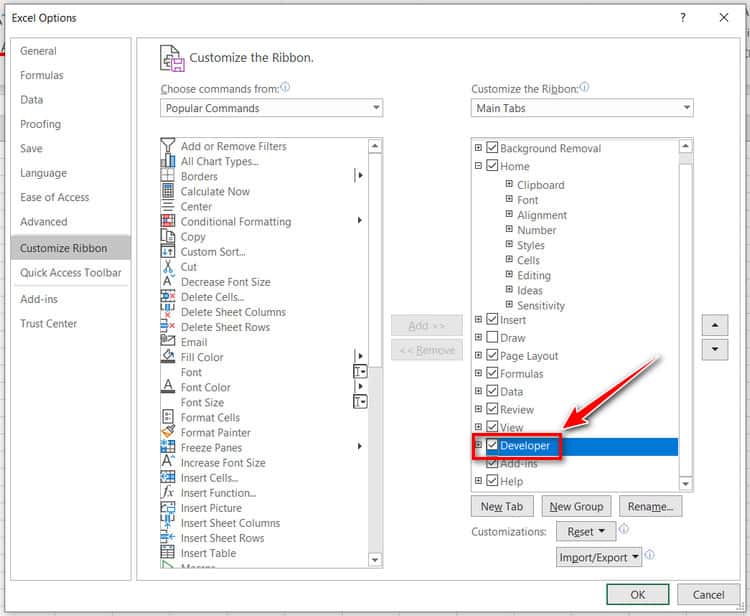Open the Trust Center options category
Viewport: 750px width, 616px height.
click(48, 324)
